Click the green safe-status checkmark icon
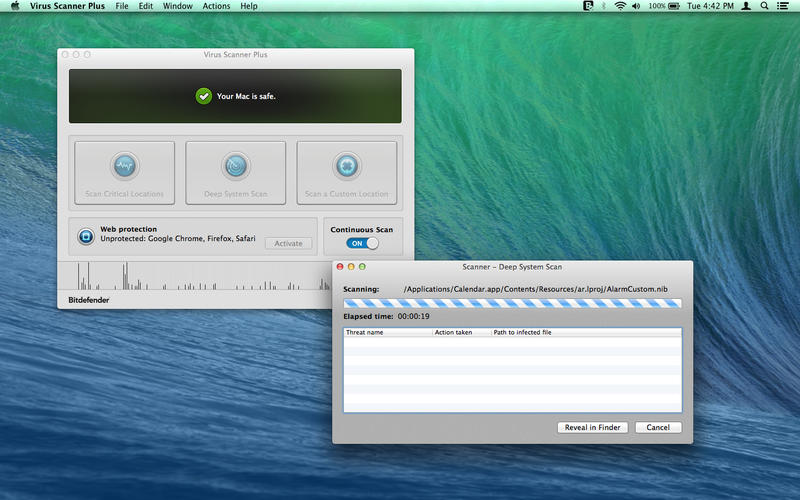 click(x=204, y=96)
